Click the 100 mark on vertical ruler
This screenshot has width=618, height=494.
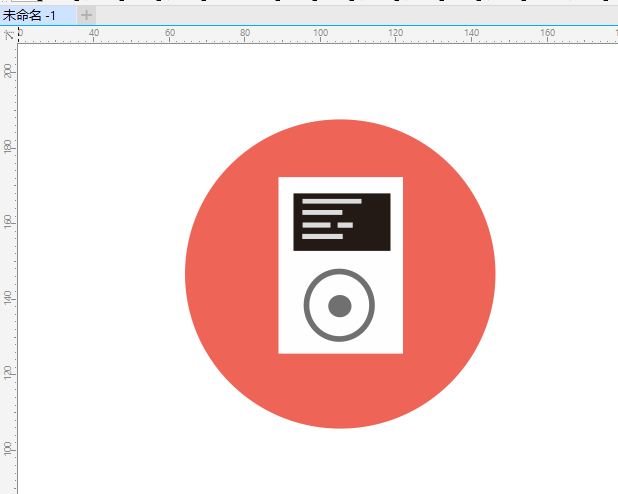click(x=8, y=447)
